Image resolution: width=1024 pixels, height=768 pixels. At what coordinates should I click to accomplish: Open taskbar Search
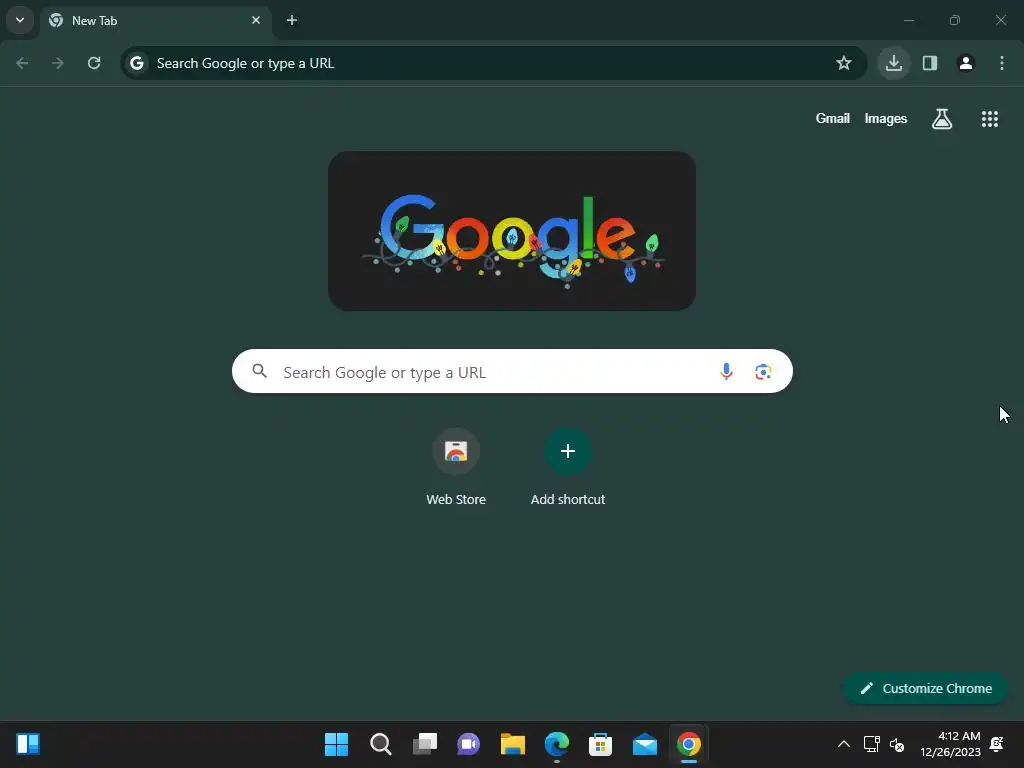(381, 744)
